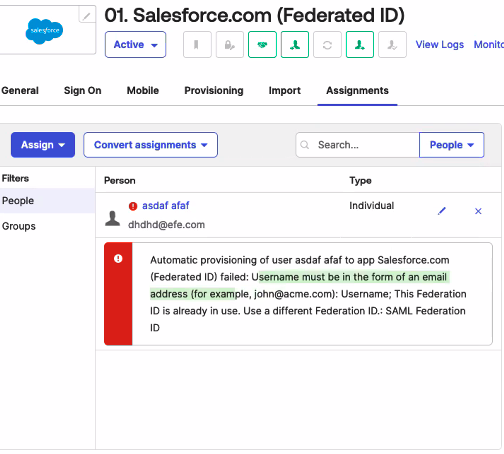Open the Active status dropdown
Image resolution: width=504 pixels, height=454 pixels.
(135, 44)
